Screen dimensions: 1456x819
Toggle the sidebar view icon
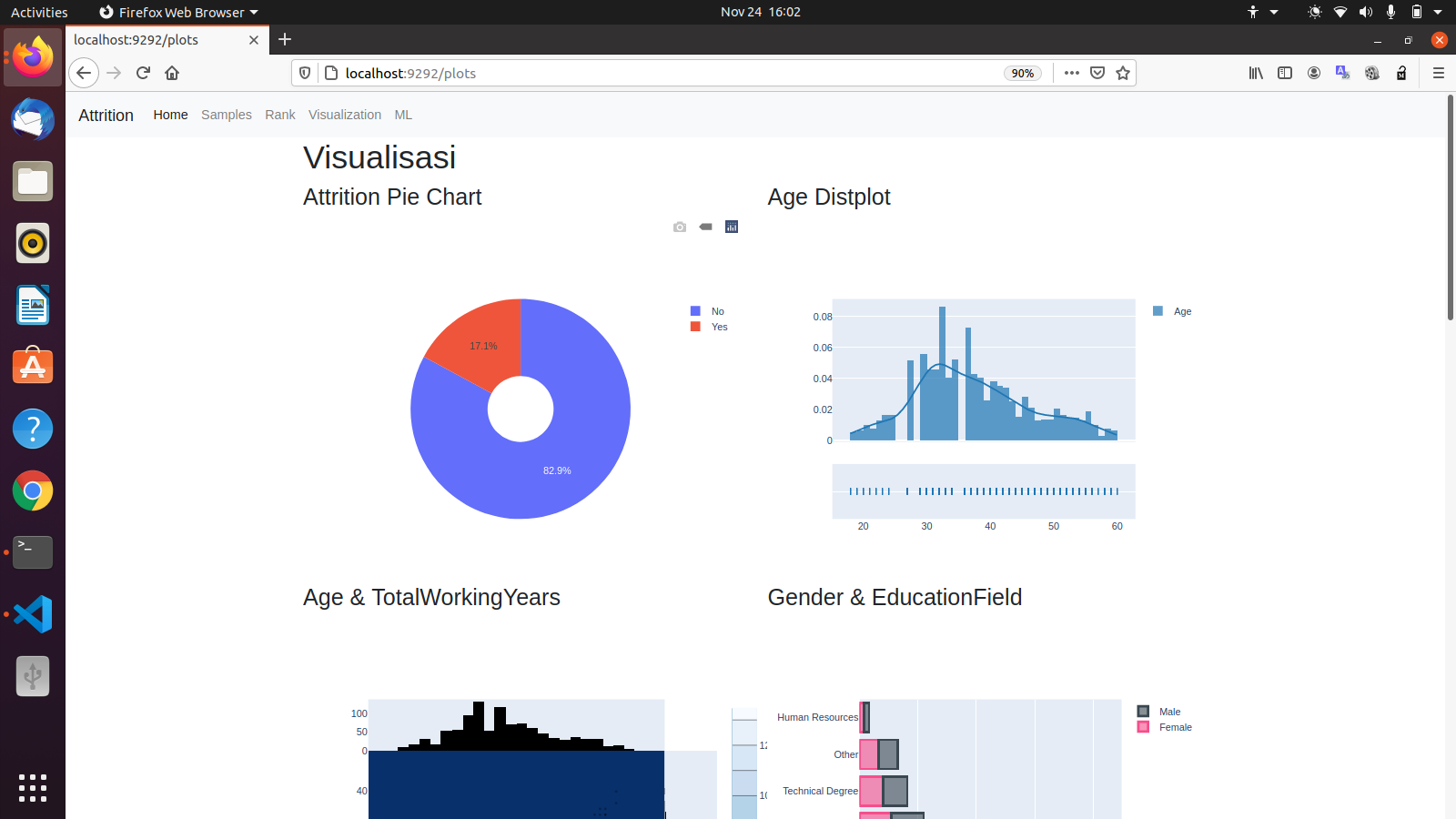[x=1285, y=73]
